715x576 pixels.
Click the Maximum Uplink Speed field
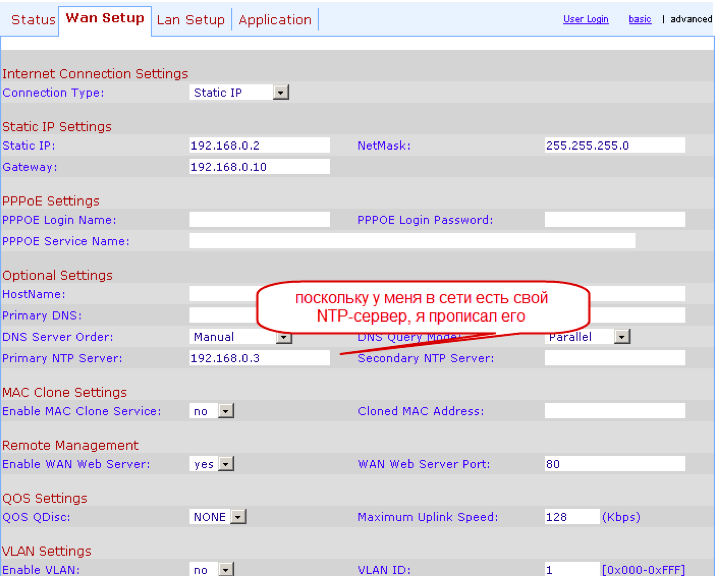click(x=571, y=517)
